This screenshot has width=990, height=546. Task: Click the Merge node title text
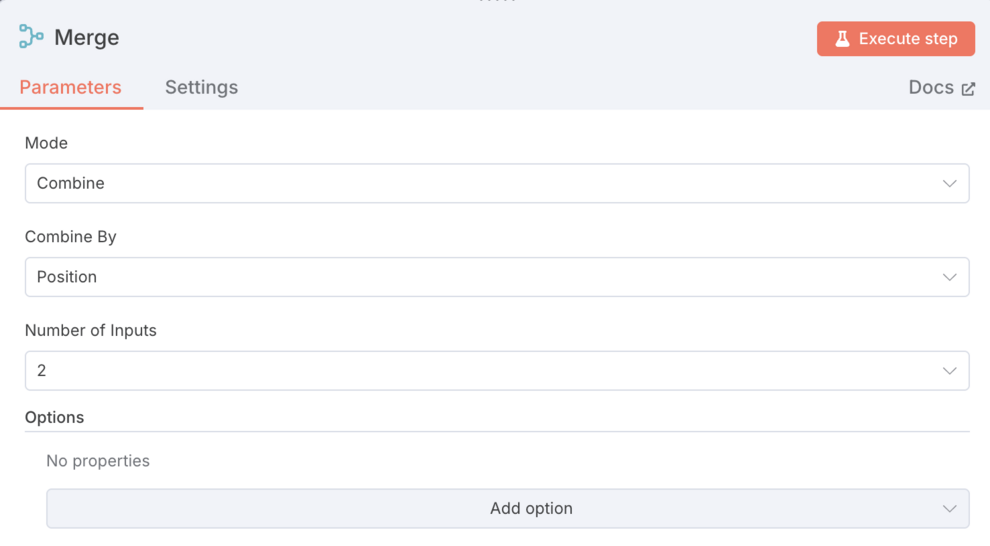point(86,38)
